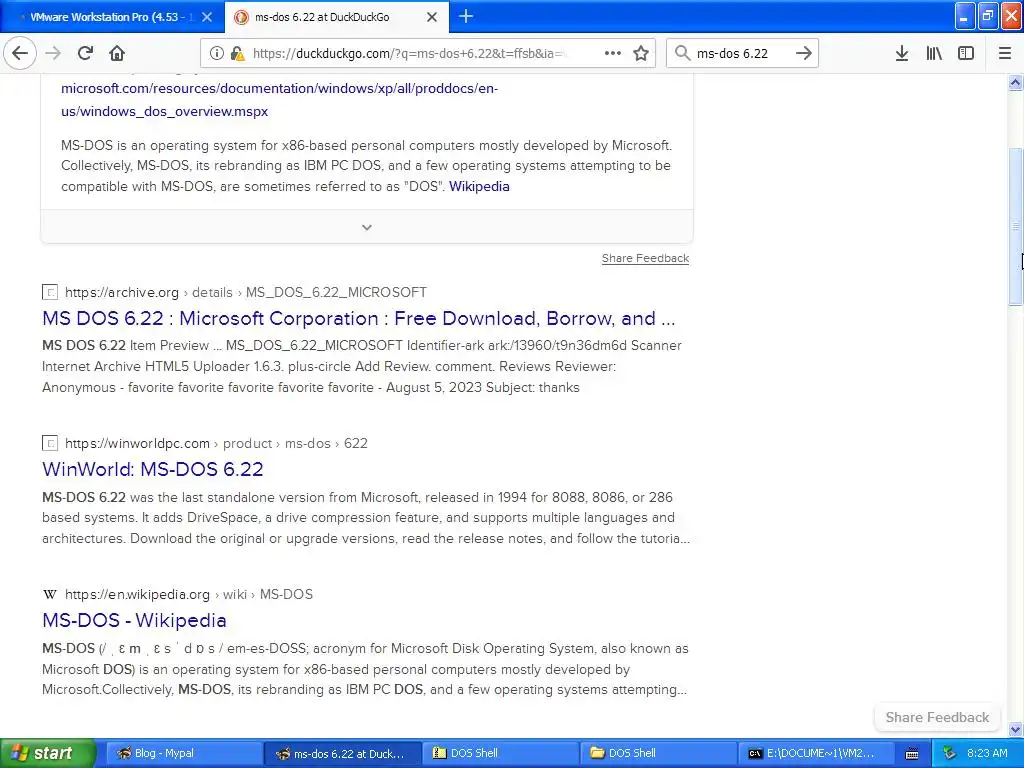Viewport: 1024px width, 768px height.
Task: Close the VMware Workstation Pro tab
Action: [207, 17]
